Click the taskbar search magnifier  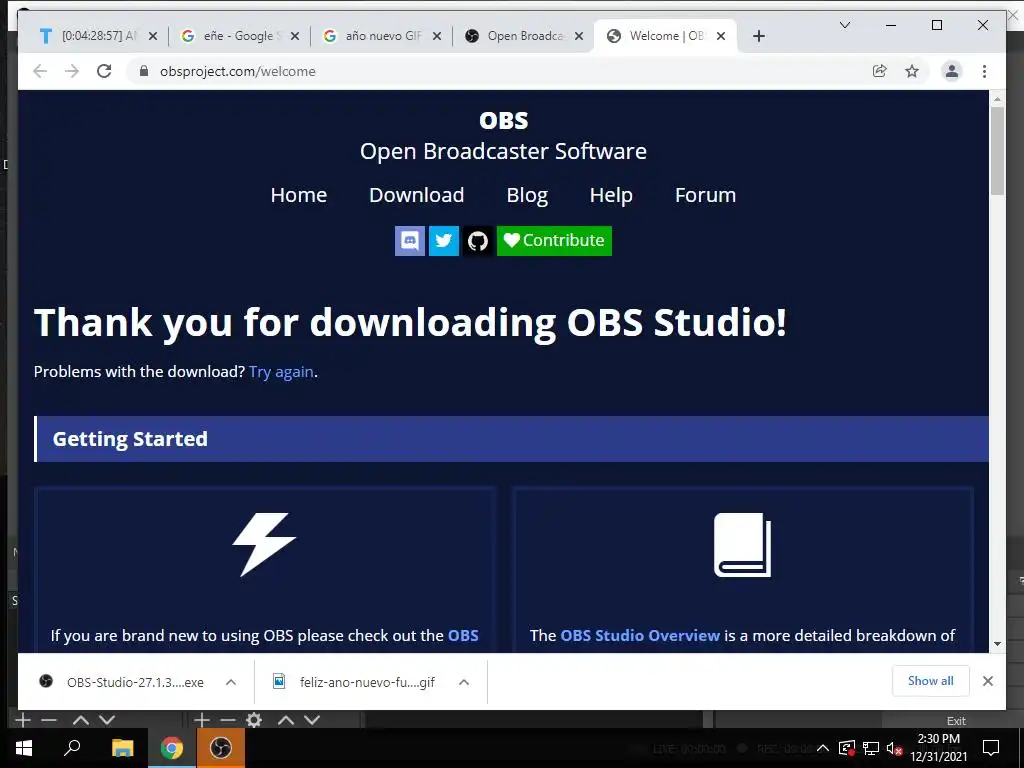coord(72,748)
